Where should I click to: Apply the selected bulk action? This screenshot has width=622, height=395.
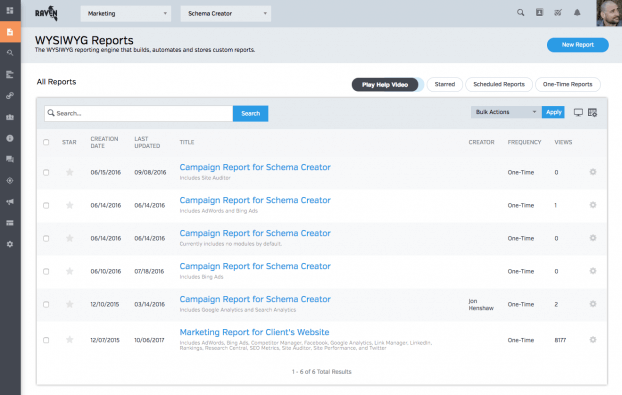(553, 112)
